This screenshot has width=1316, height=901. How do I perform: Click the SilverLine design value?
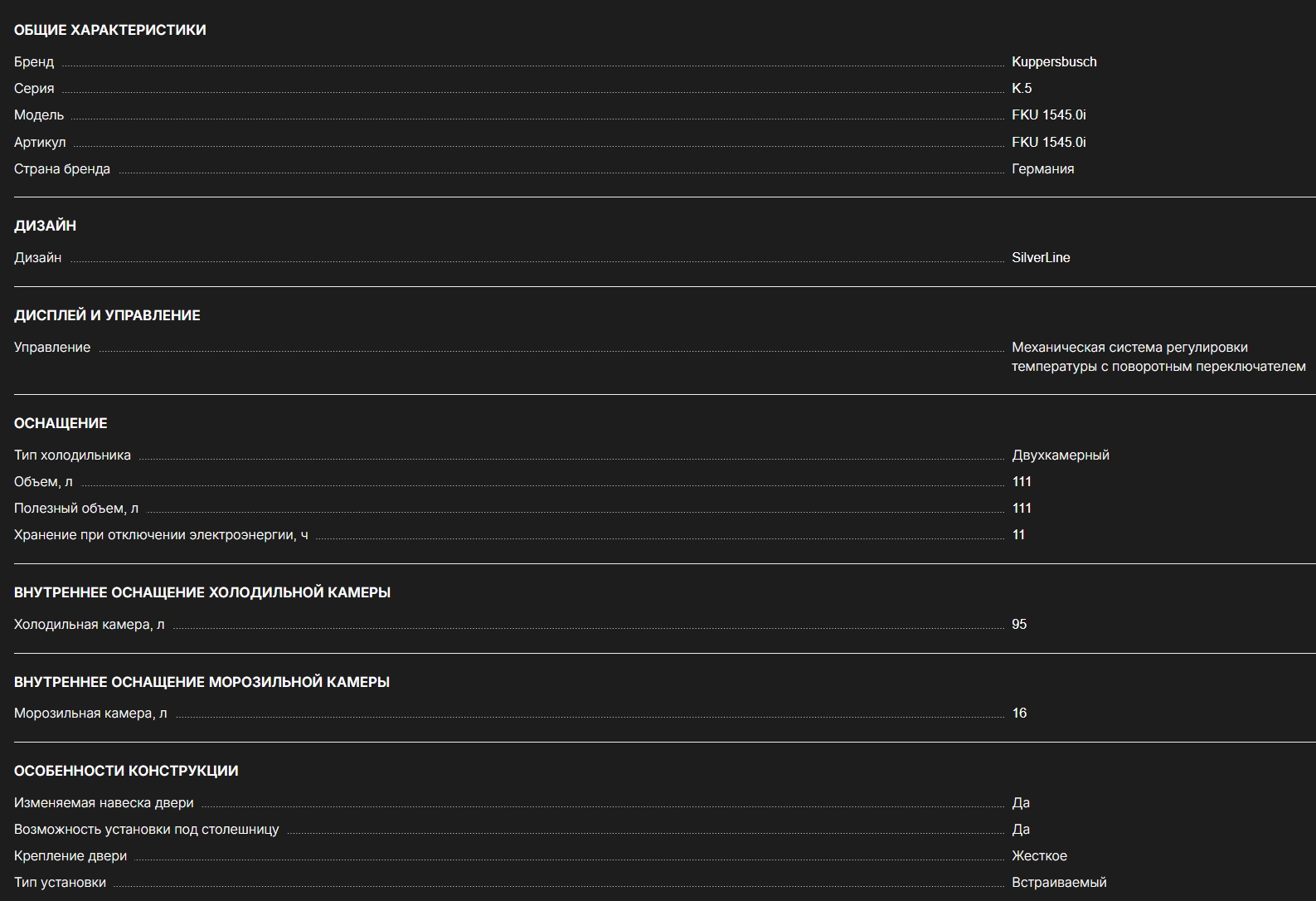(x=1041, y=258)
